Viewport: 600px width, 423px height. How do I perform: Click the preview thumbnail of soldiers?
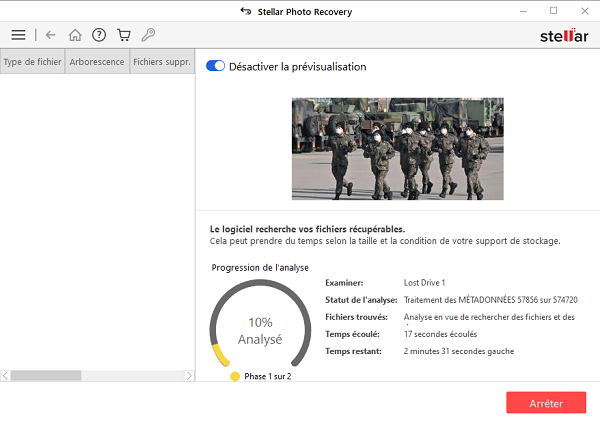tap(398, 149)
